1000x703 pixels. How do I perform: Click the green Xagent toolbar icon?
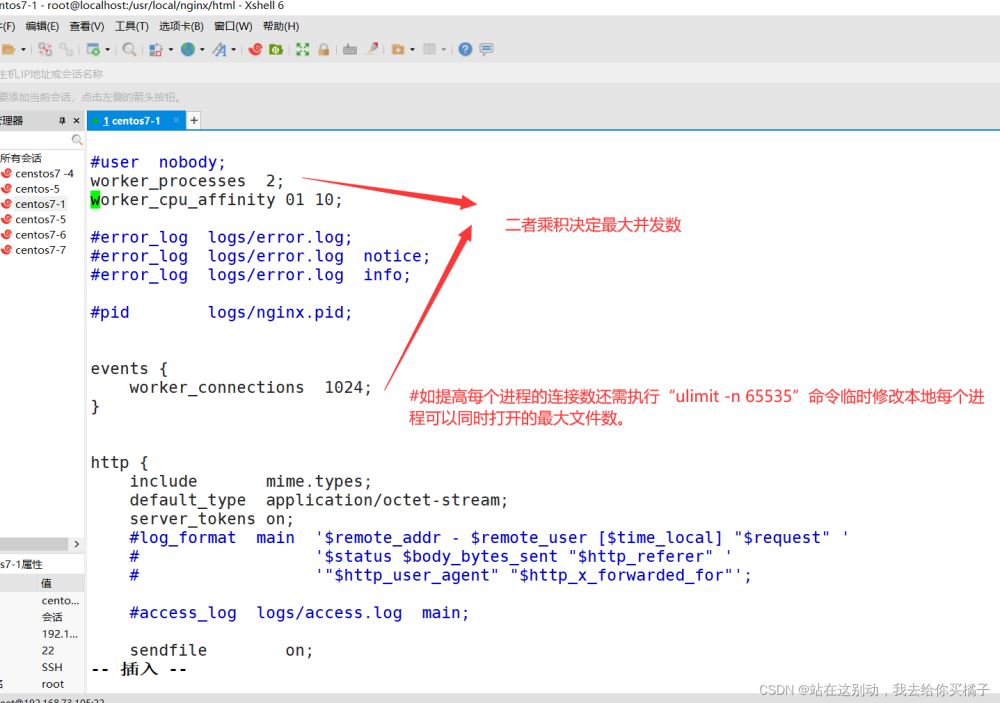(x=276, y=49)
